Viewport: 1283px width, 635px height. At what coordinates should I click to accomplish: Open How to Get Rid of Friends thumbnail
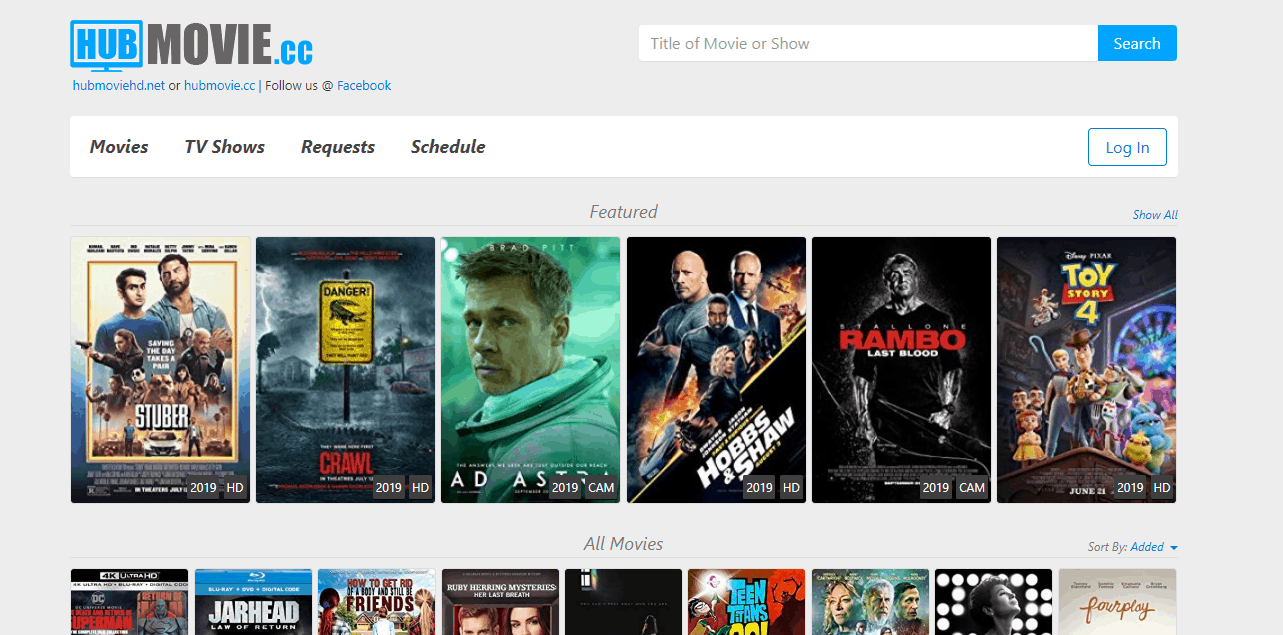(x=376, y=602)
